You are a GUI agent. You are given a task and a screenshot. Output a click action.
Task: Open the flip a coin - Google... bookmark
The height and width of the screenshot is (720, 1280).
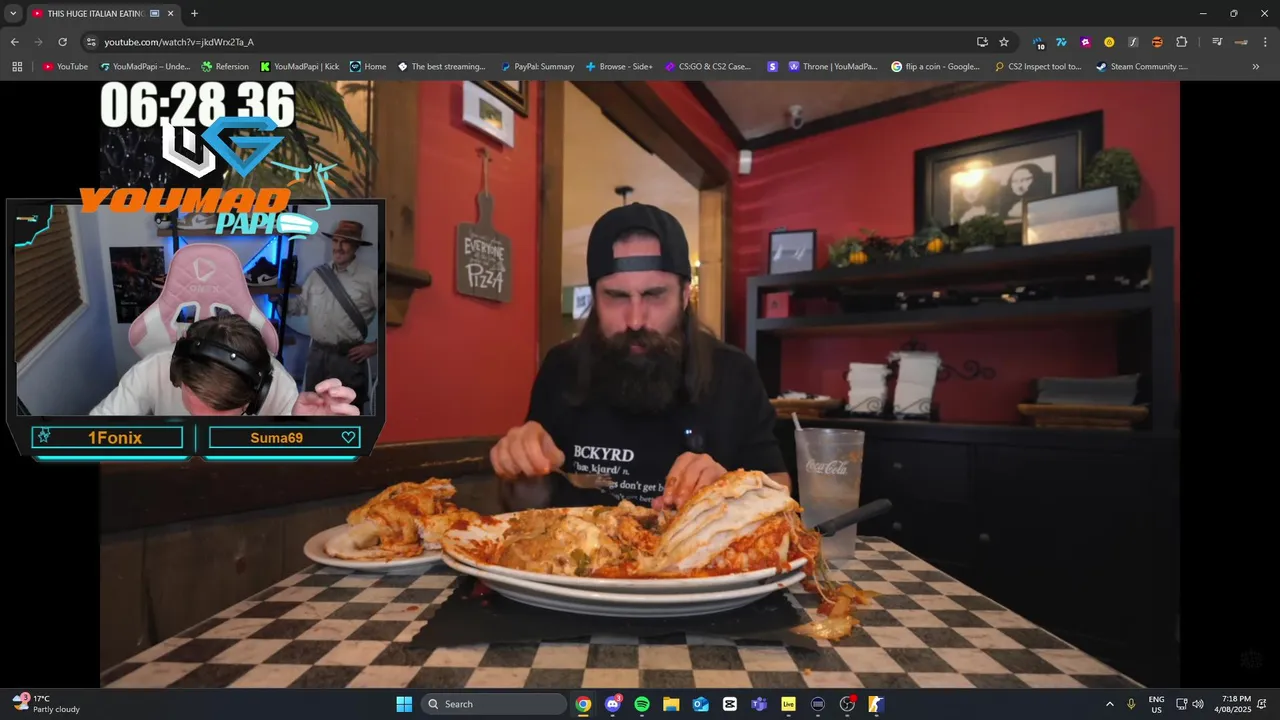936,67
